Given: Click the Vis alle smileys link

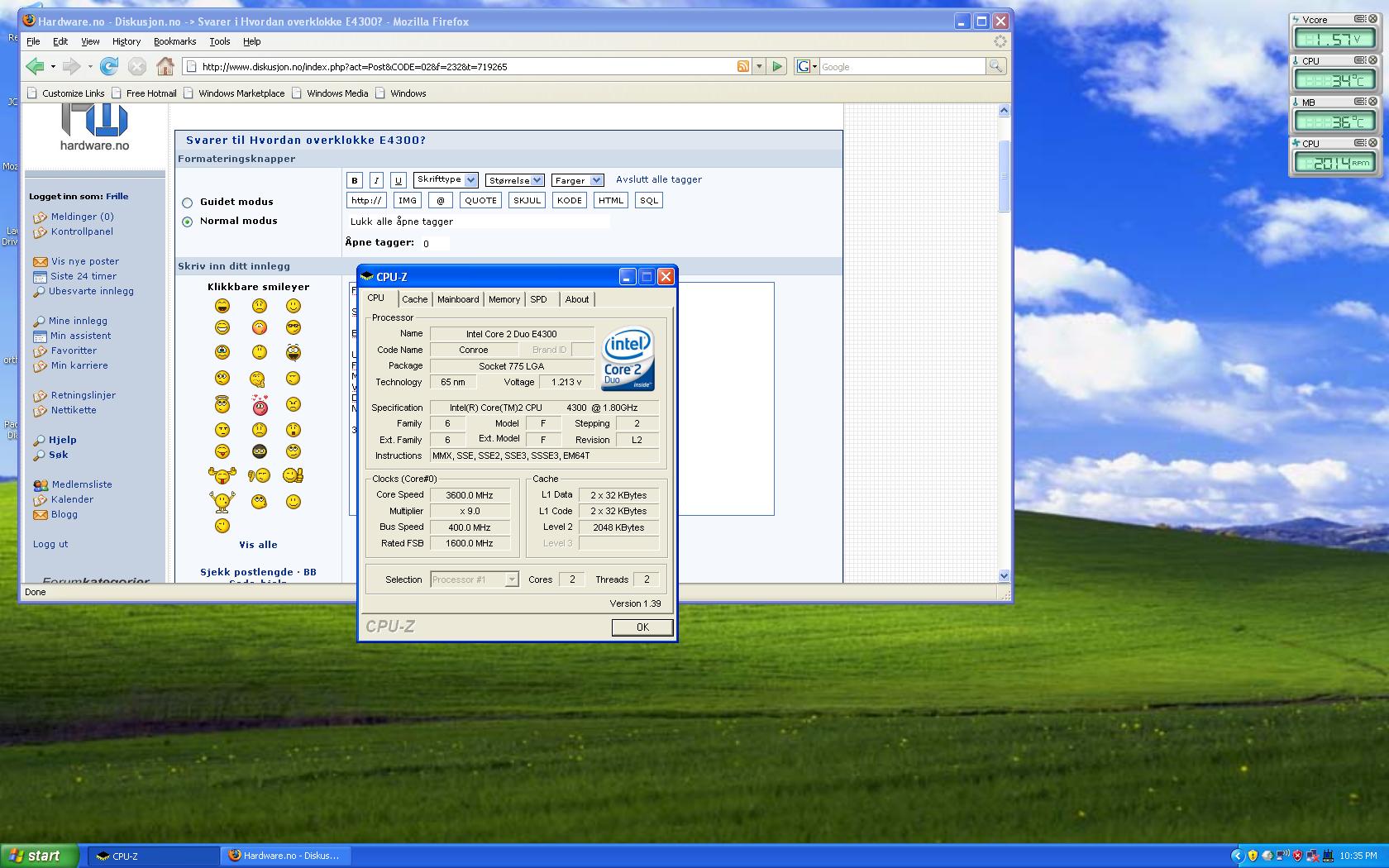Looking at the screenshot, I should click(x=259, y=545).
